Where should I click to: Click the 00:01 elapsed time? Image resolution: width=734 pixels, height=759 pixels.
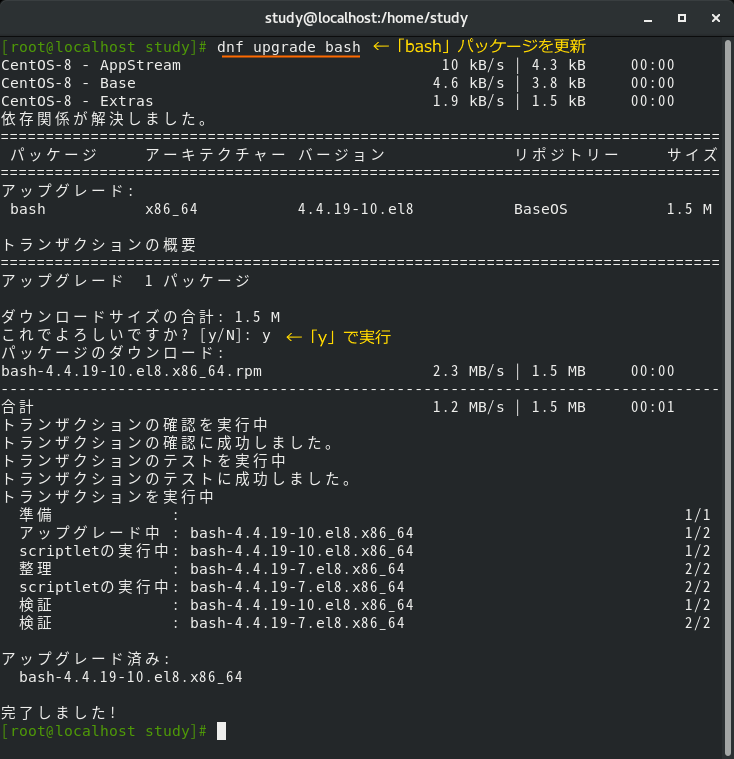coord(653,407)
